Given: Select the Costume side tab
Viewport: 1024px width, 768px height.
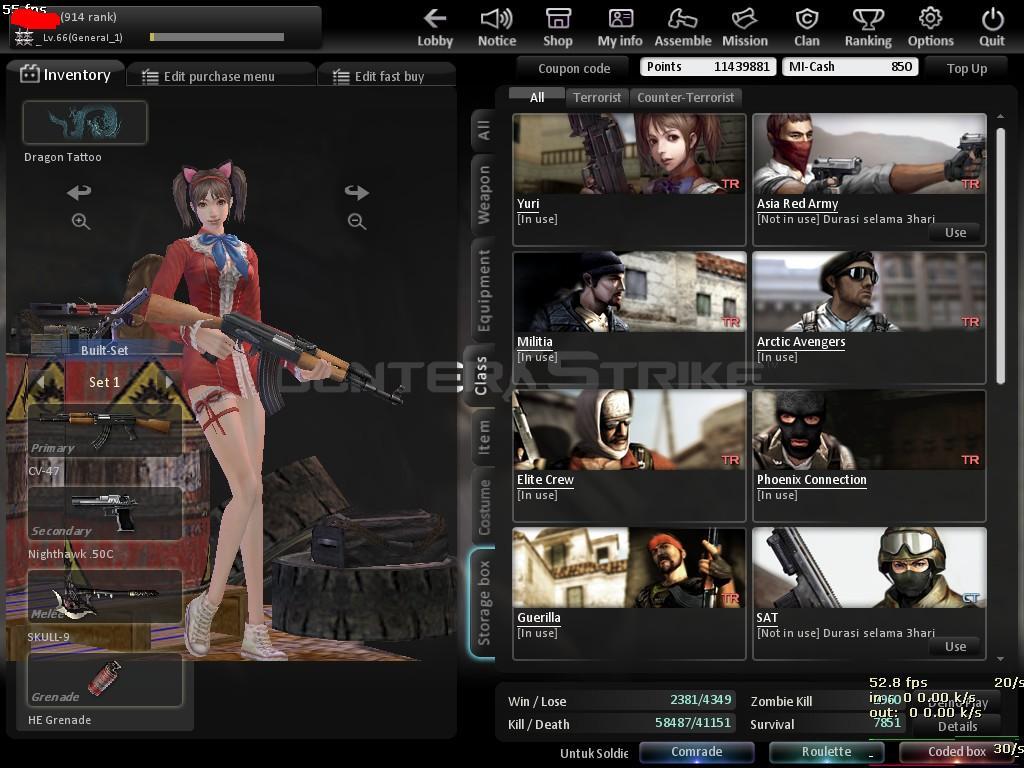Looking at the screenshot, I should click(484, 507).
